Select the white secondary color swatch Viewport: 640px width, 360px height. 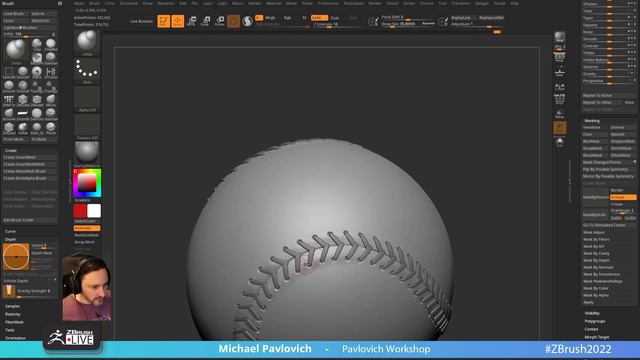pyautogui.click(x=94, y=211)
